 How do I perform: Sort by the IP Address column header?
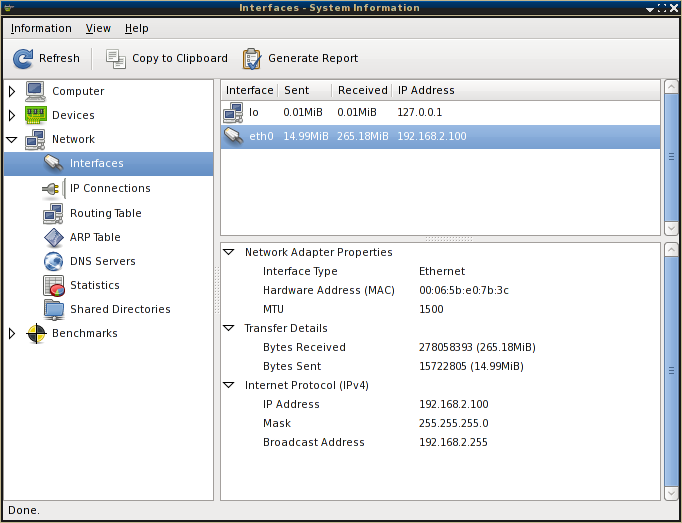tap(526, 91)
